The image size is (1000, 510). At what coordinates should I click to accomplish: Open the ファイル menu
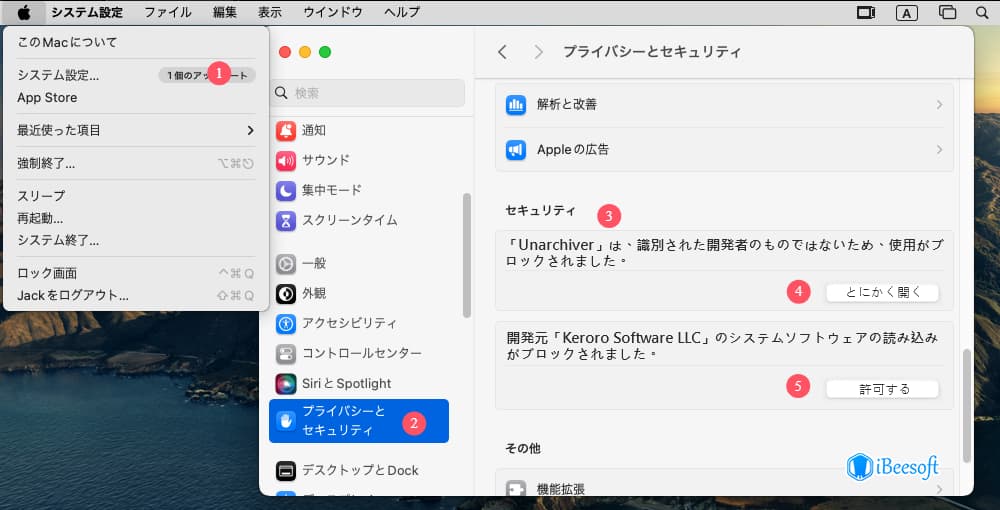[x=168, y=12]
